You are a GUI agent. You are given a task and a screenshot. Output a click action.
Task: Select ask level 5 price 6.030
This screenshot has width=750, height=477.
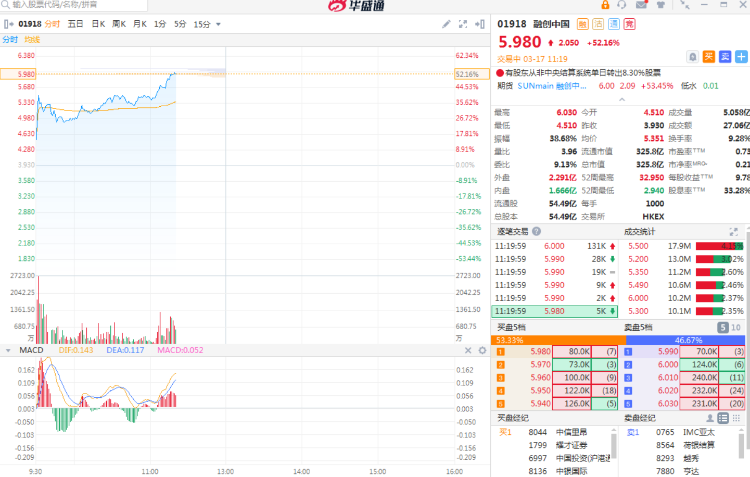click(668, 404)
